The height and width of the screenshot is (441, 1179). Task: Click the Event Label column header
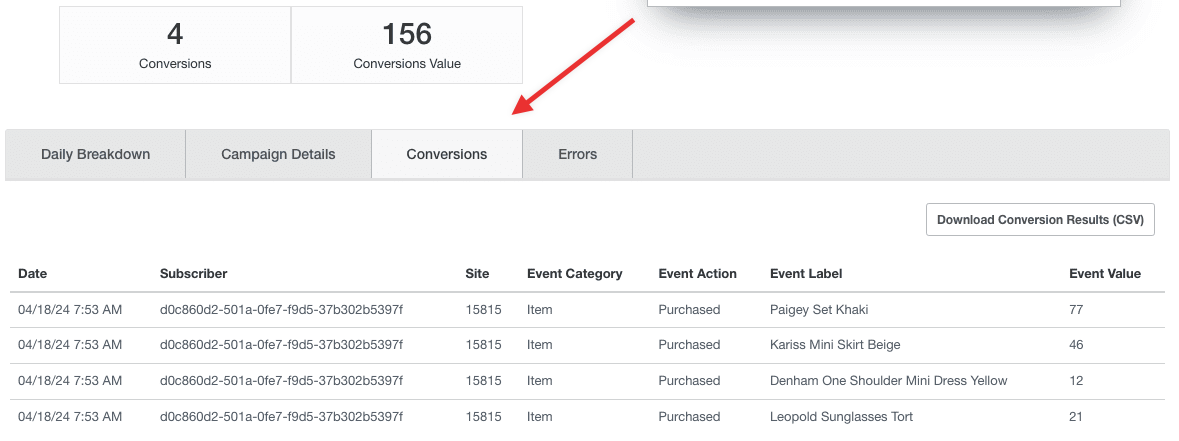806,273
